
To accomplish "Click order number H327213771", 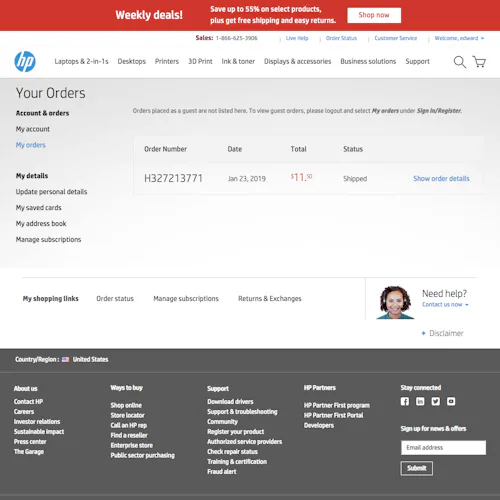I will point(173,178).
